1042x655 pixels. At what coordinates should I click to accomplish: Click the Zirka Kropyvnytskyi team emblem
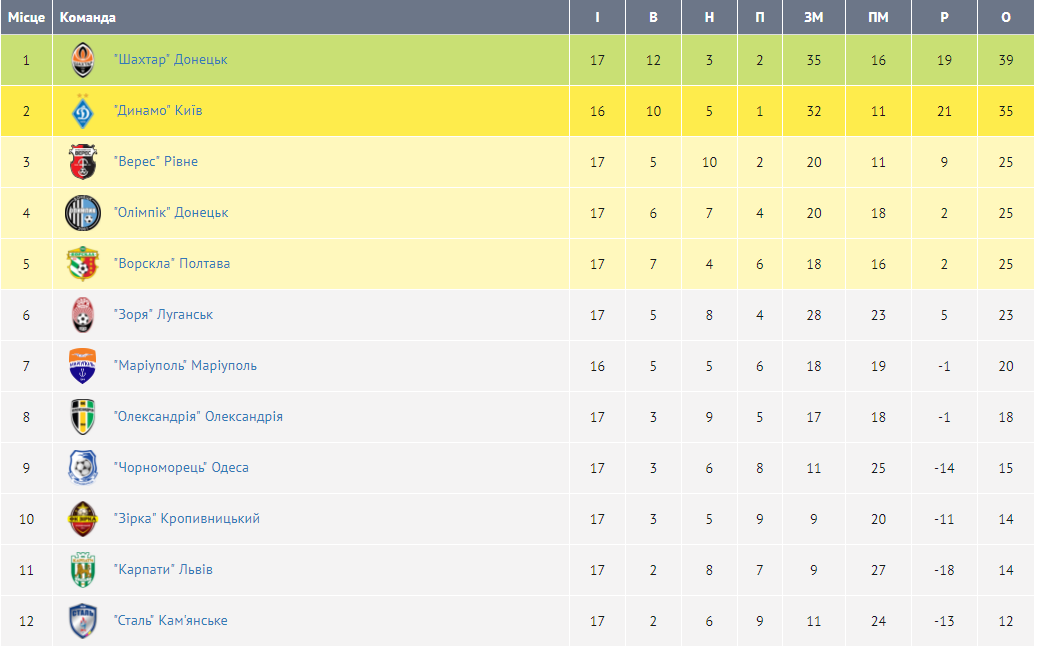click(x=83, y=519)
